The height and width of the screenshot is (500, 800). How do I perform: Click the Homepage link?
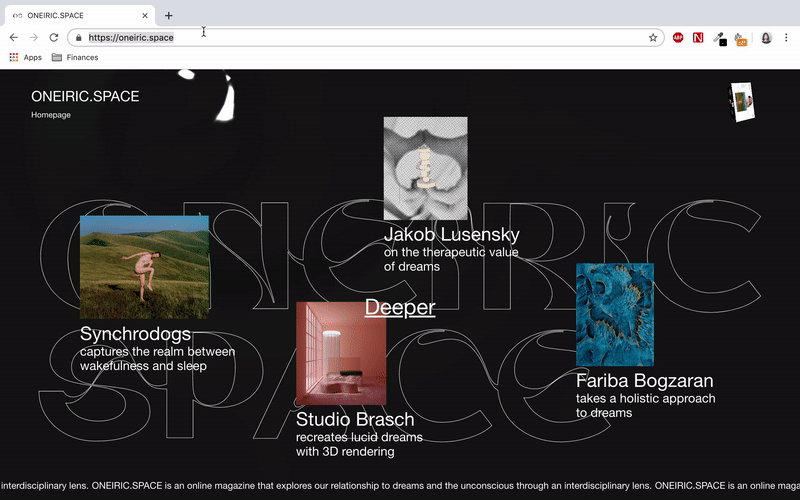pos(51,115)
